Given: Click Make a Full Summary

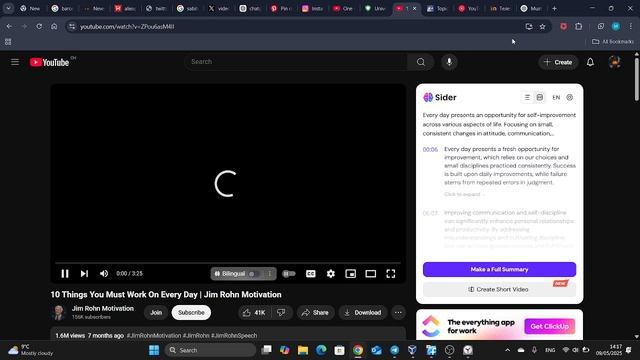Looking at the screenshot, I should (x=499, y=269).
